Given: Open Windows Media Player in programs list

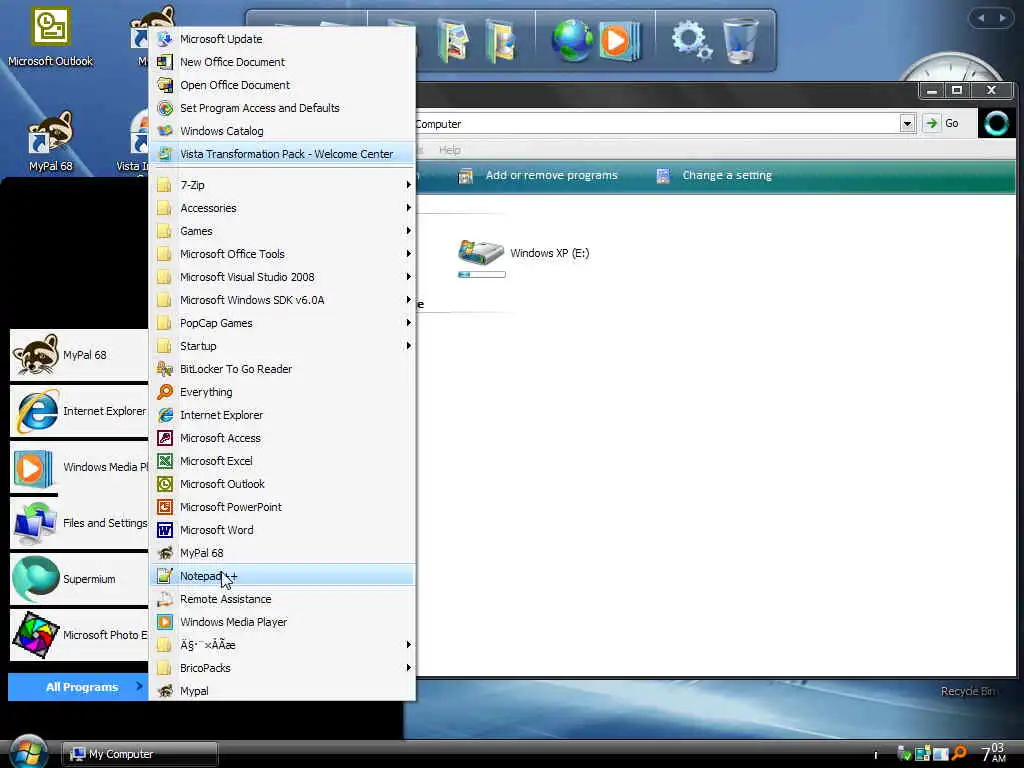Looking at the screenshot, I should [x=283, y=622].
